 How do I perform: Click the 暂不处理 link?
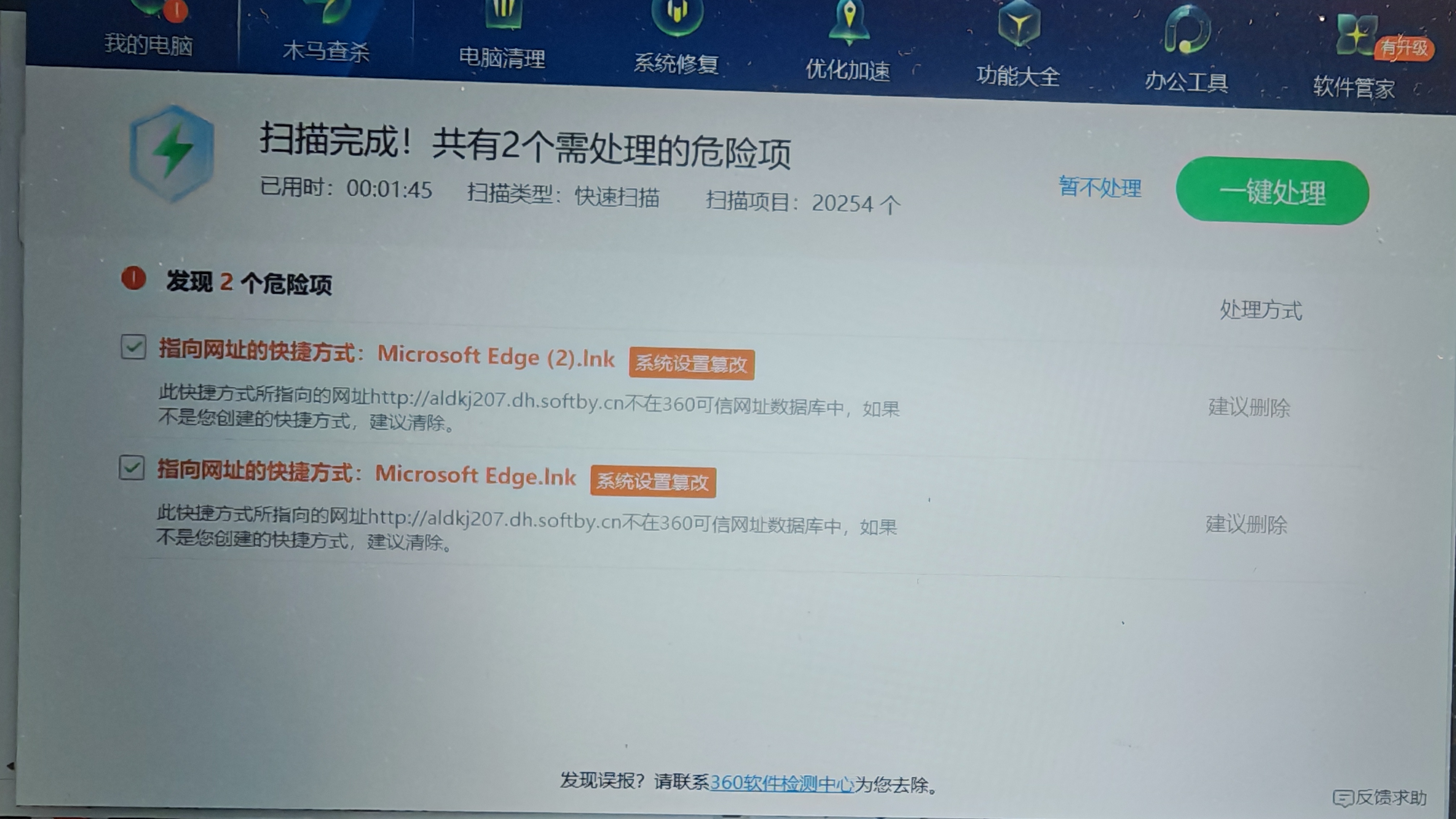[1100, 187]
